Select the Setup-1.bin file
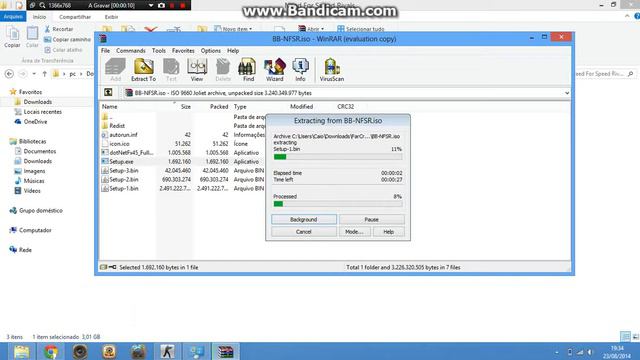The width and height of the screenshot is (640, 360). [124, 189]
